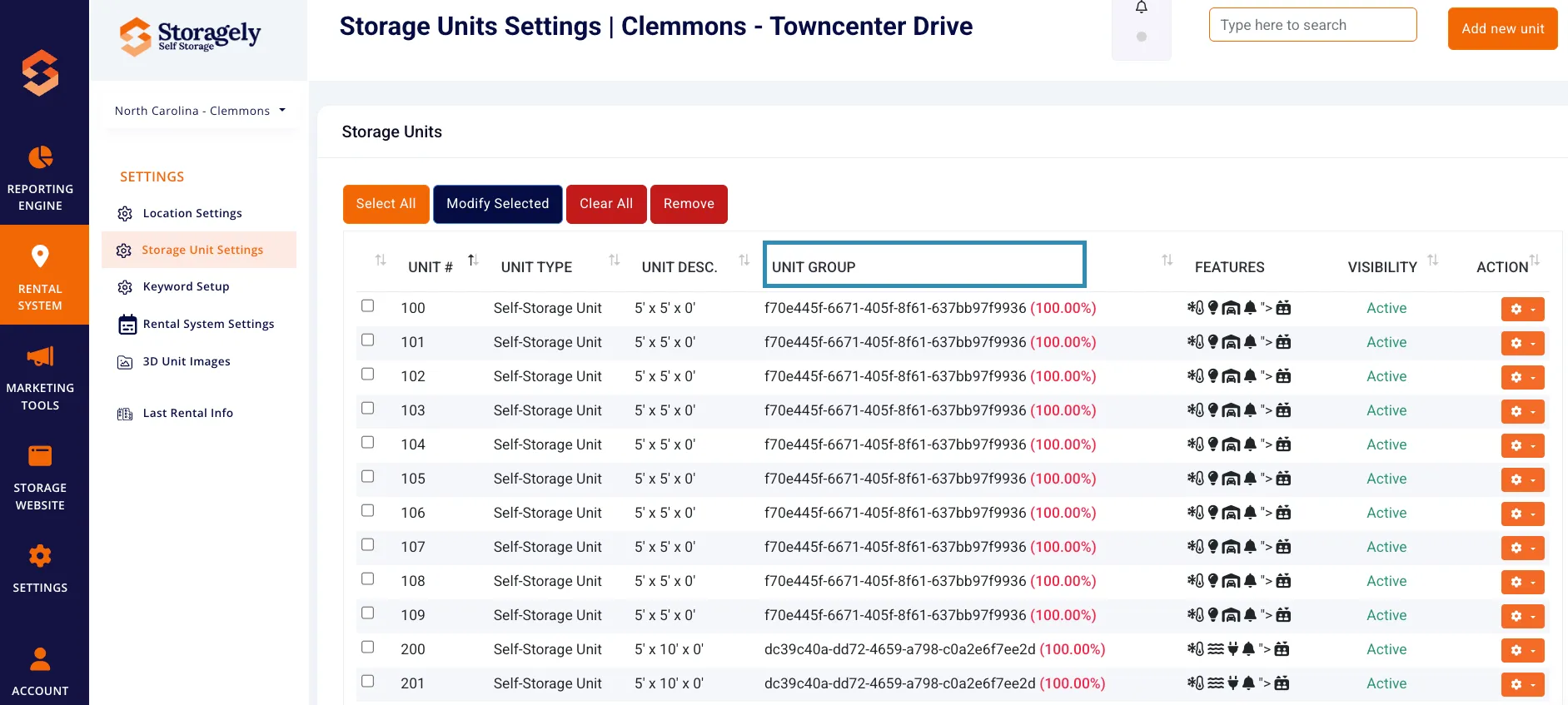
Task: Open the Reporting Engine sidebar icon
Action: [x=40, y=157]
